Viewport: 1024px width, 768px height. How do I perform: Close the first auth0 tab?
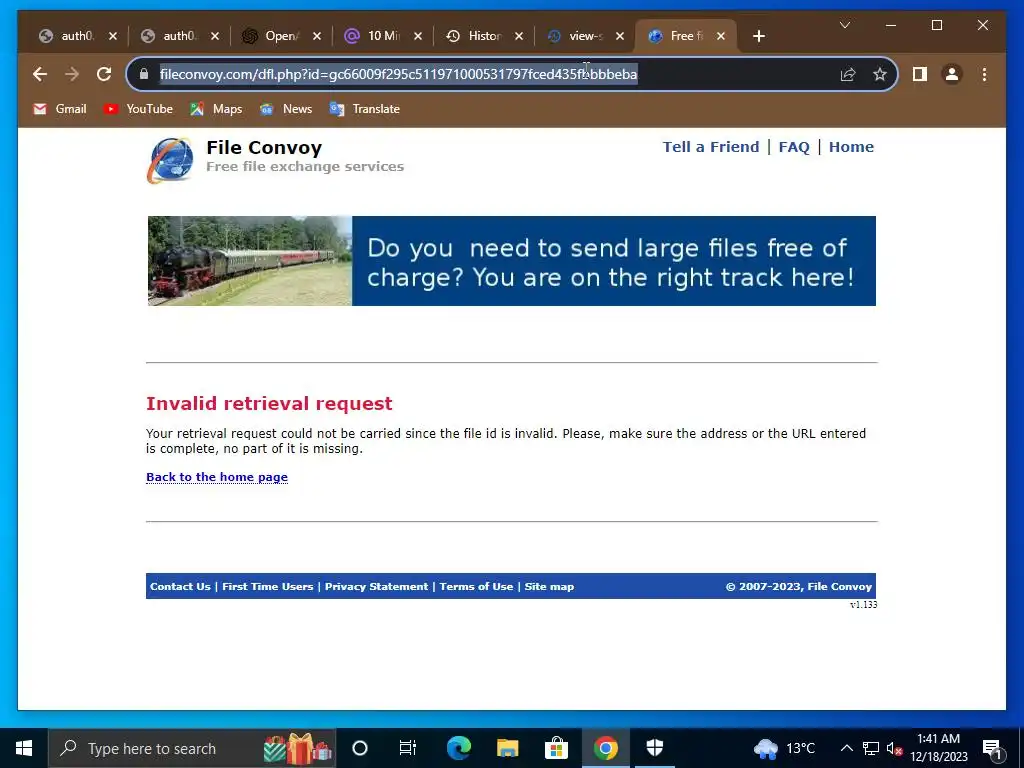(113, 36)
